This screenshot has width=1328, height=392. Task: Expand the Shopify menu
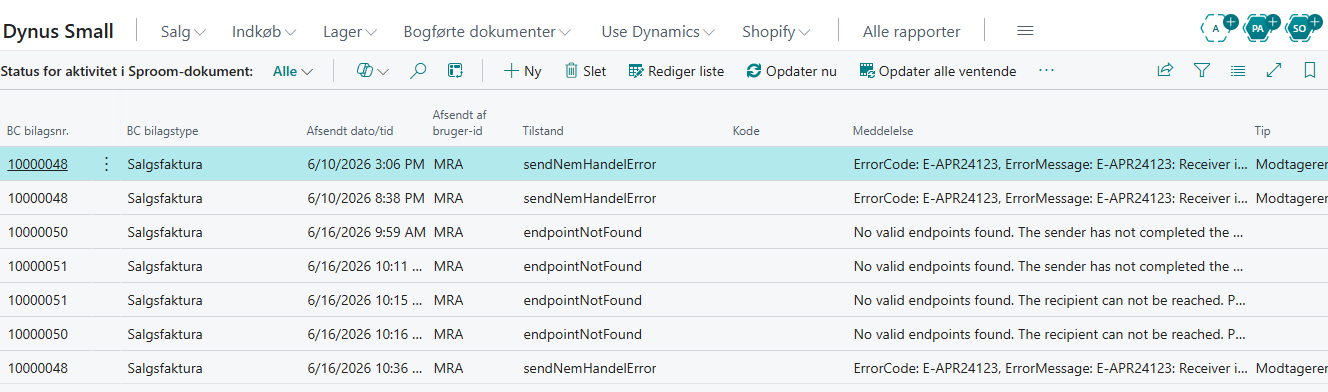776,32
